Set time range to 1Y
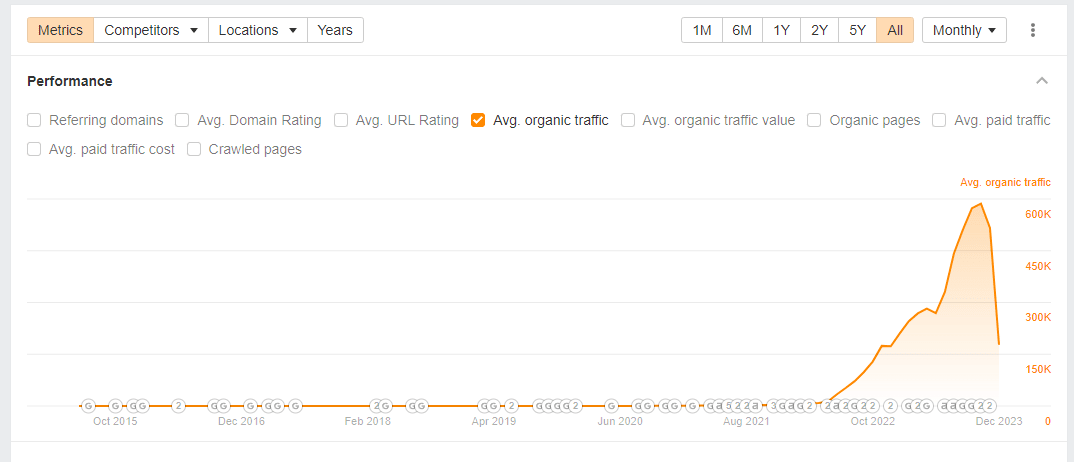The width and height of the screenshot is (1074, 462). click(x=781, y=30)
